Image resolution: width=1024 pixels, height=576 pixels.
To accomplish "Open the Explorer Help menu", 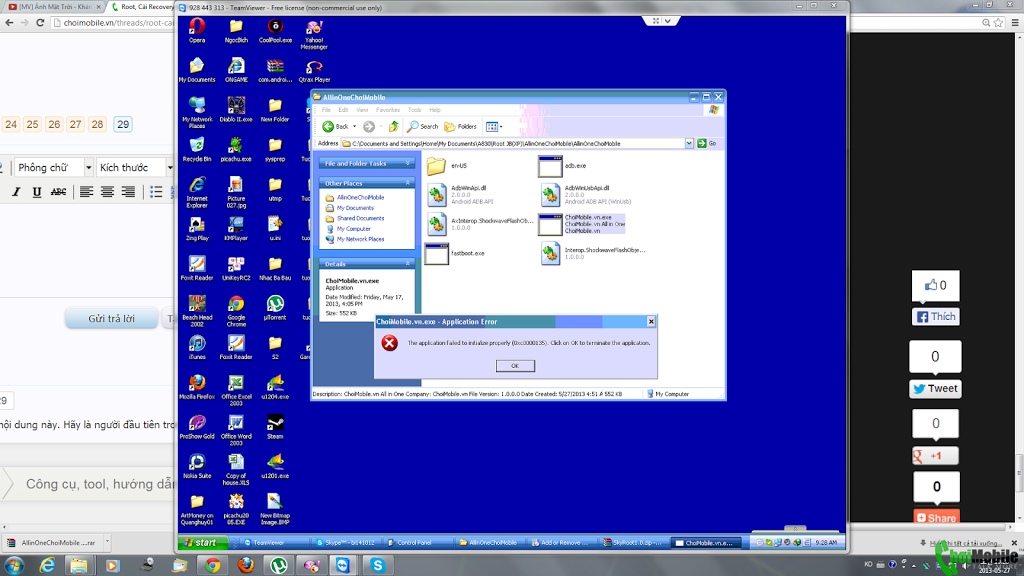I will (435, 110).
